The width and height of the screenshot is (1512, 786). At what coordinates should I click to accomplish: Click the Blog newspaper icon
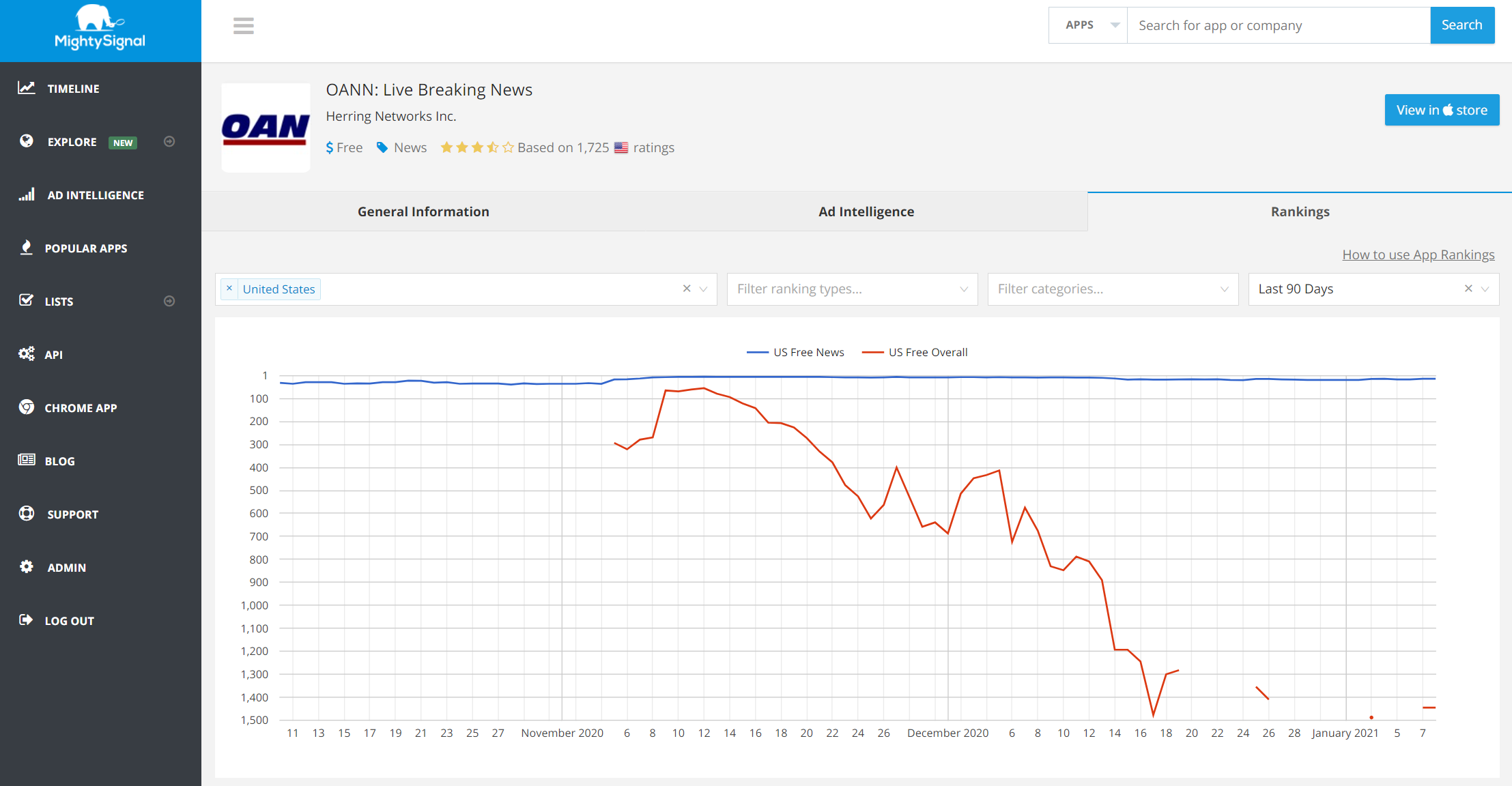click(x=27, y=460)
